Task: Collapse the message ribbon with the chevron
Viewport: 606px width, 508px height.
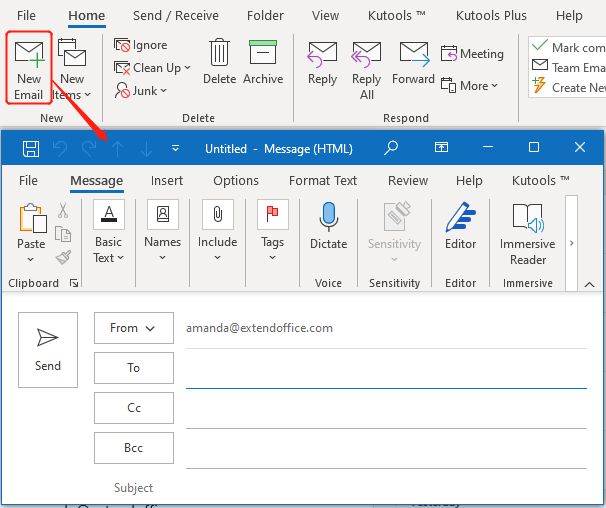Action: pyautogui.click(x=590, y=284)
